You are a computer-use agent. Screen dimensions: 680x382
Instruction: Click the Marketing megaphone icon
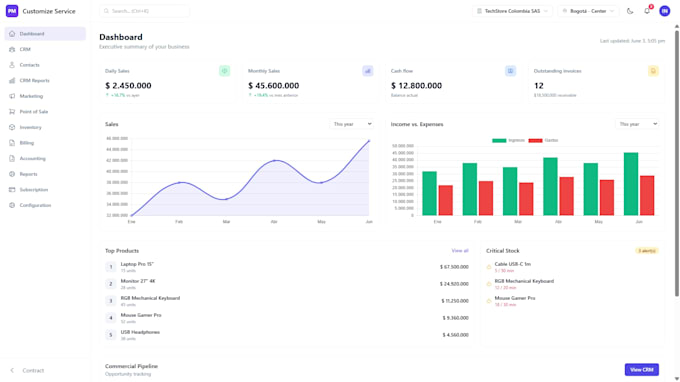(12, 96)
